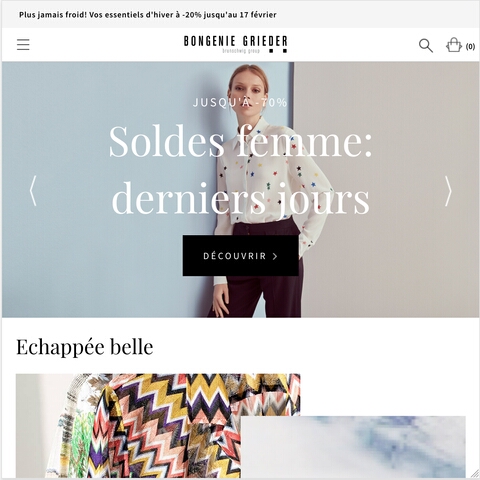Image resolution: width=480 pixels, height=480 pixels.
Task: Go to the previous carousel slide
Action: tap(33, 191)
